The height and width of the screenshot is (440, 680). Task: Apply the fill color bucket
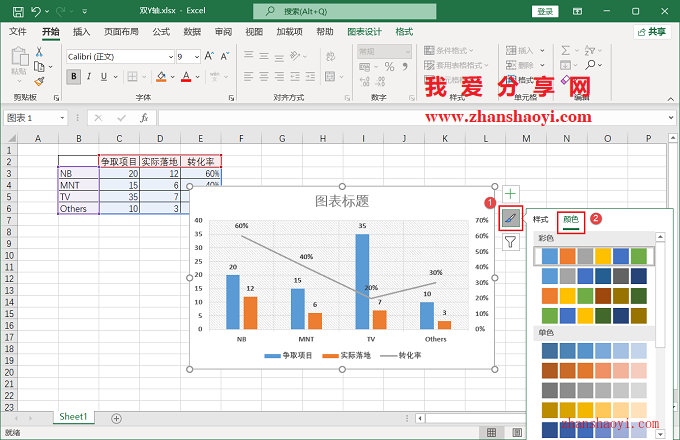161,77
